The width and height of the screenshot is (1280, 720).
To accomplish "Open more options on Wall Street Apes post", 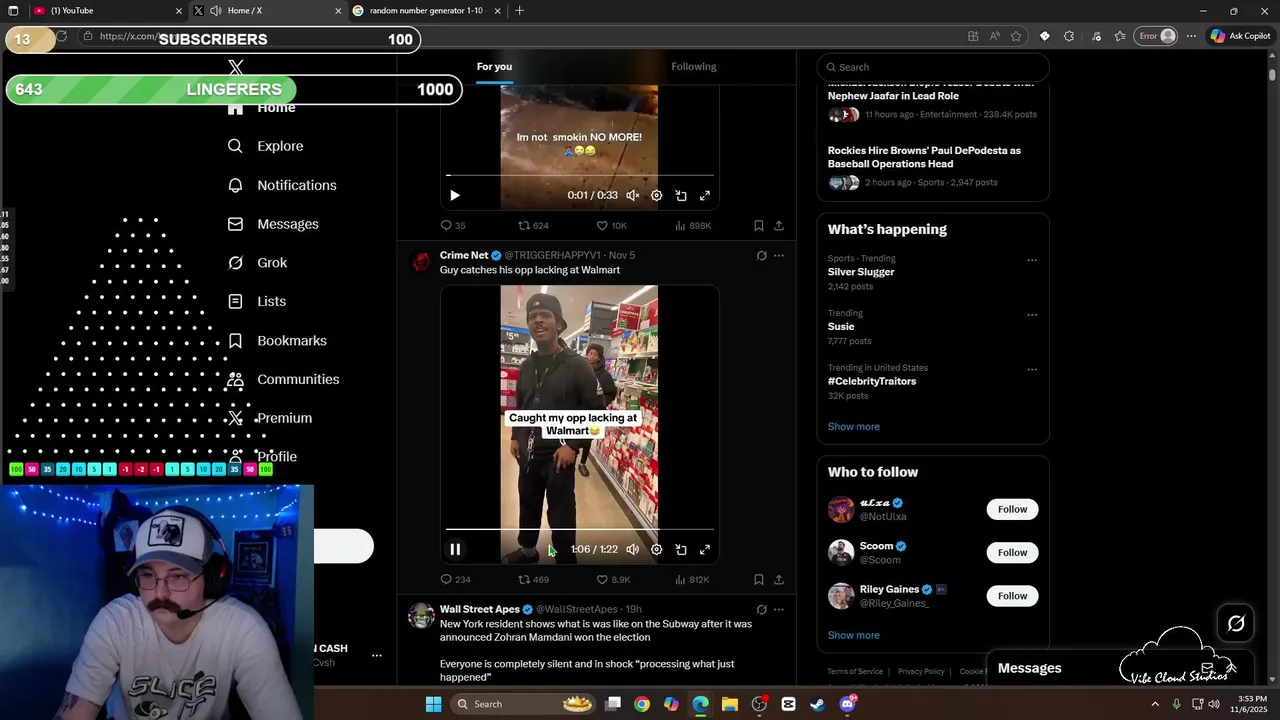I will coord(779,609).
